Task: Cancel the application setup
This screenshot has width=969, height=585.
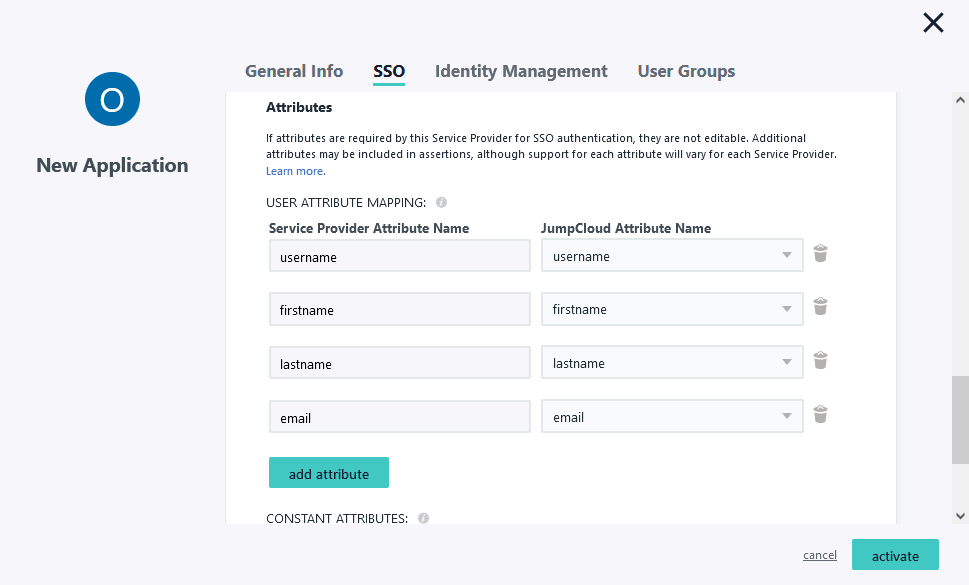Action: [x=819, y=555]
